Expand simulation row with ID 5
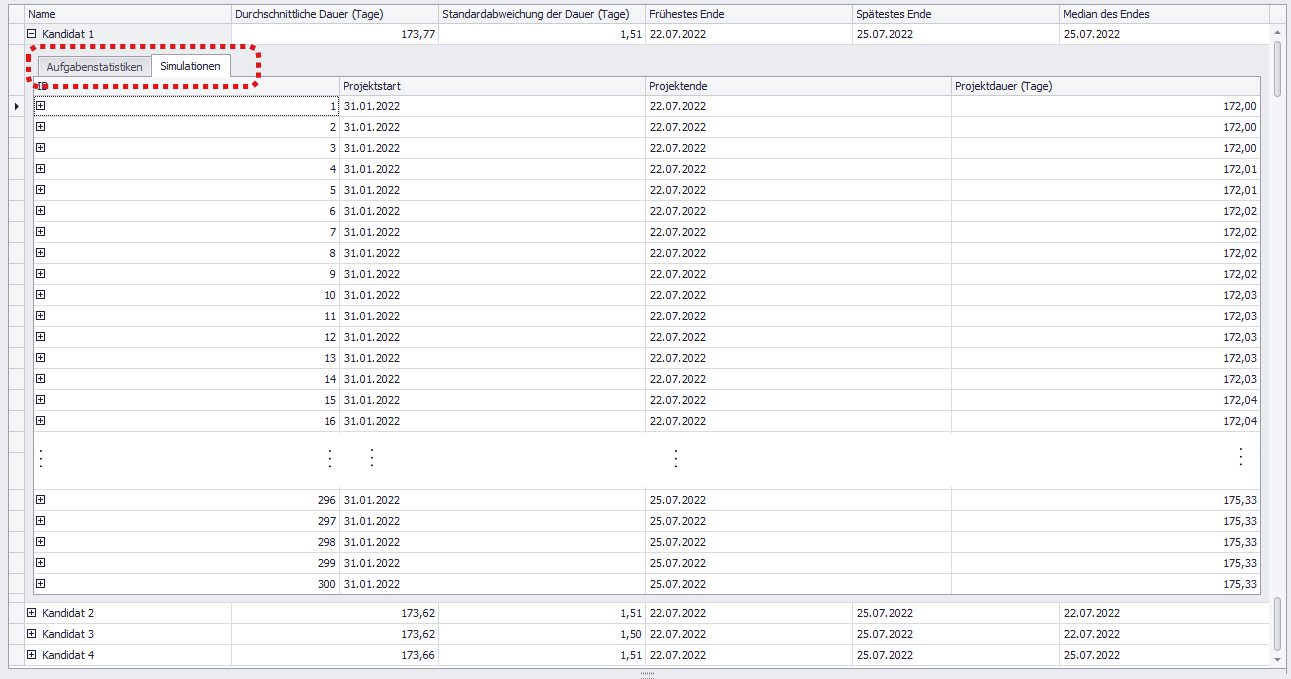1291x679 pixels. coord(41,190)
